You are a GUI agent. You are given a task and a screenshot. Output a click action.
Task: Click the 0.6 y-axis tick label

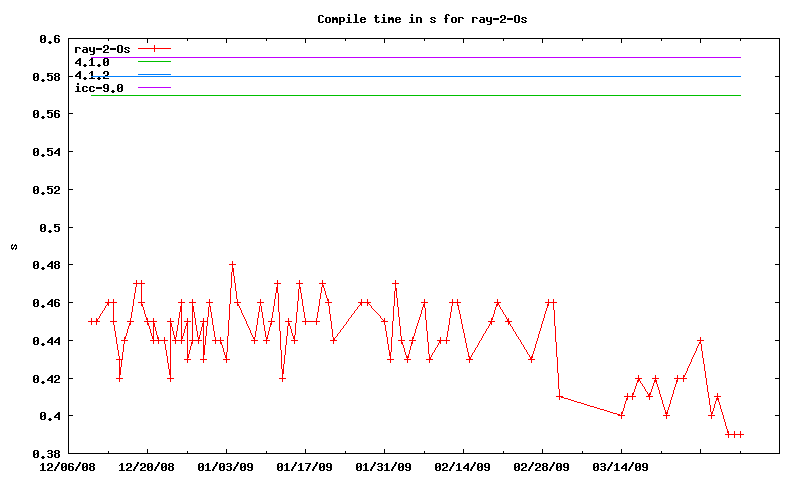click(x=50, y=39)
